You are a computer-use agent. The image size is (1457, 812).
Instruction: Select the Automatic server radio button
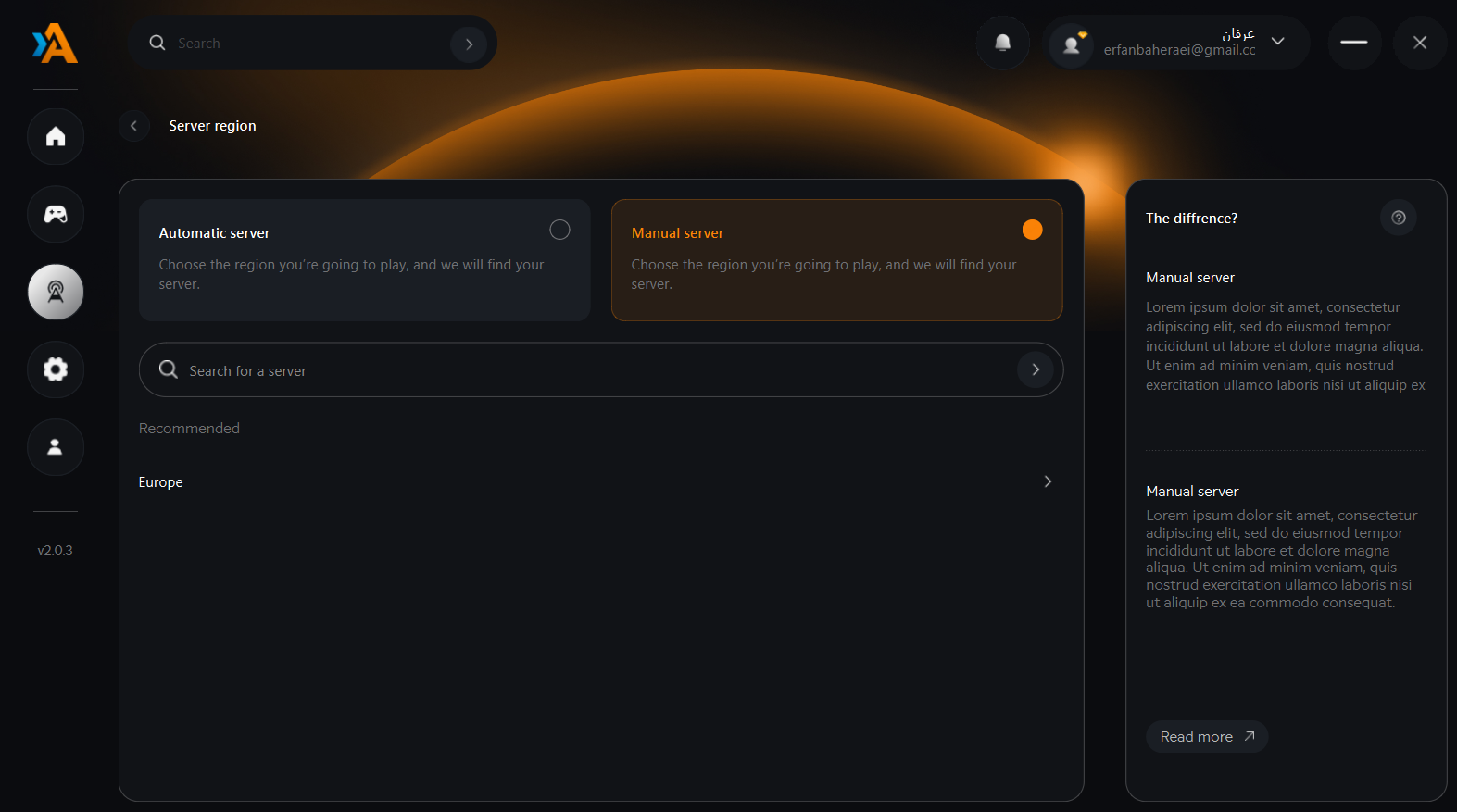(x=559, y=230)
